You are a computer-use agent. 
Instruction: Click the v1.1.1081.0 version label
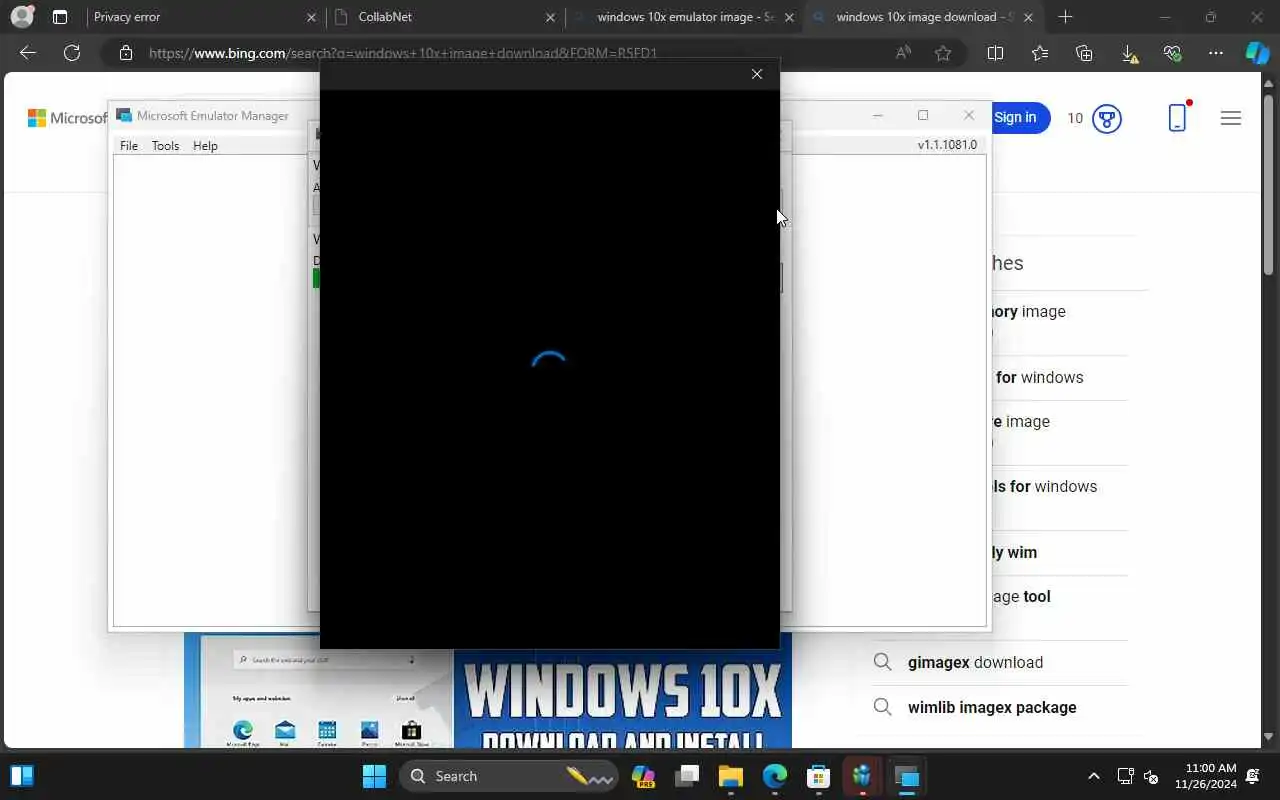(947, 145)
